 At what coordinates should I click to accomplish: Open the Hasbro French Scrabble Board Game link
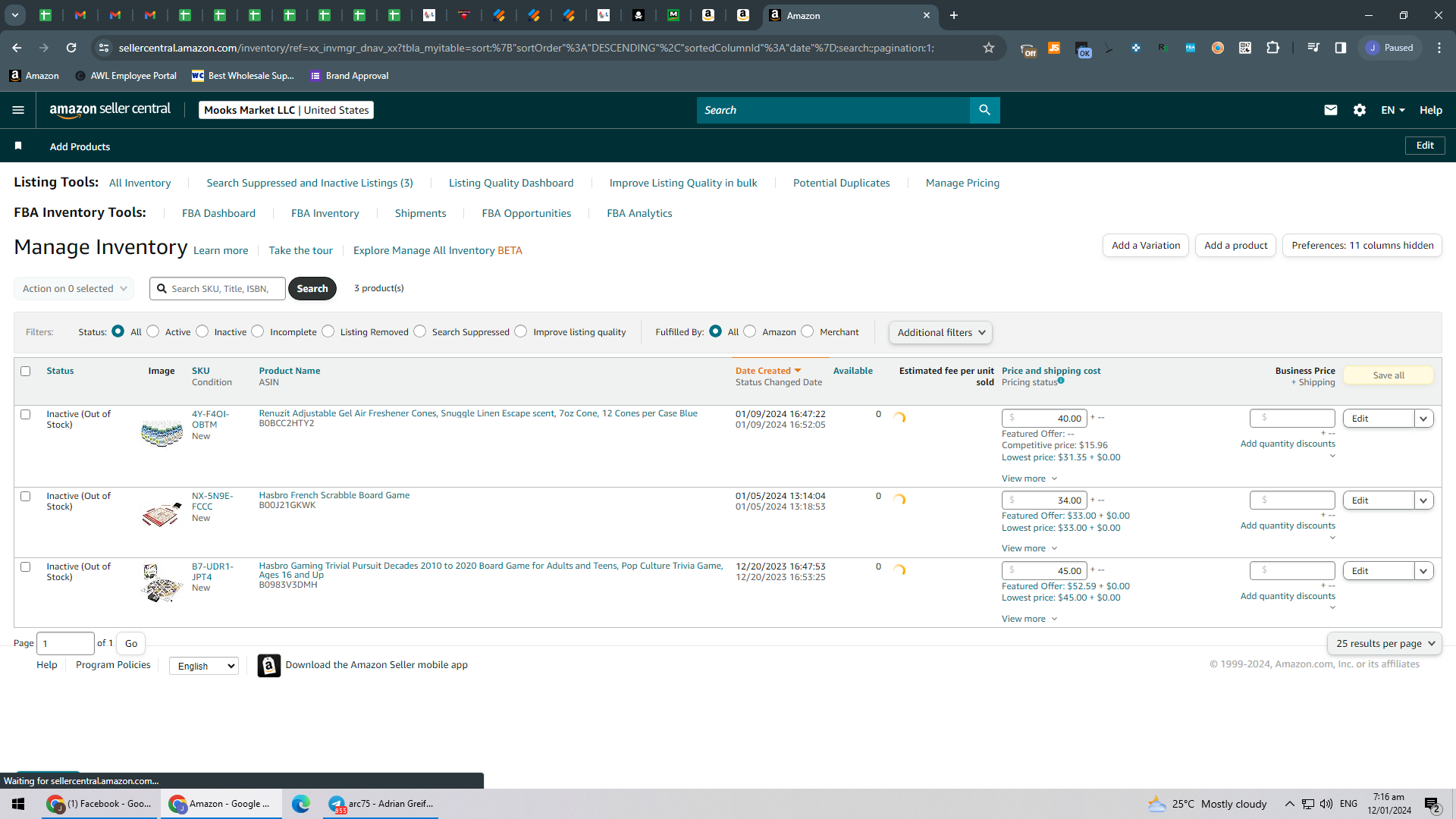pos(334,495)
